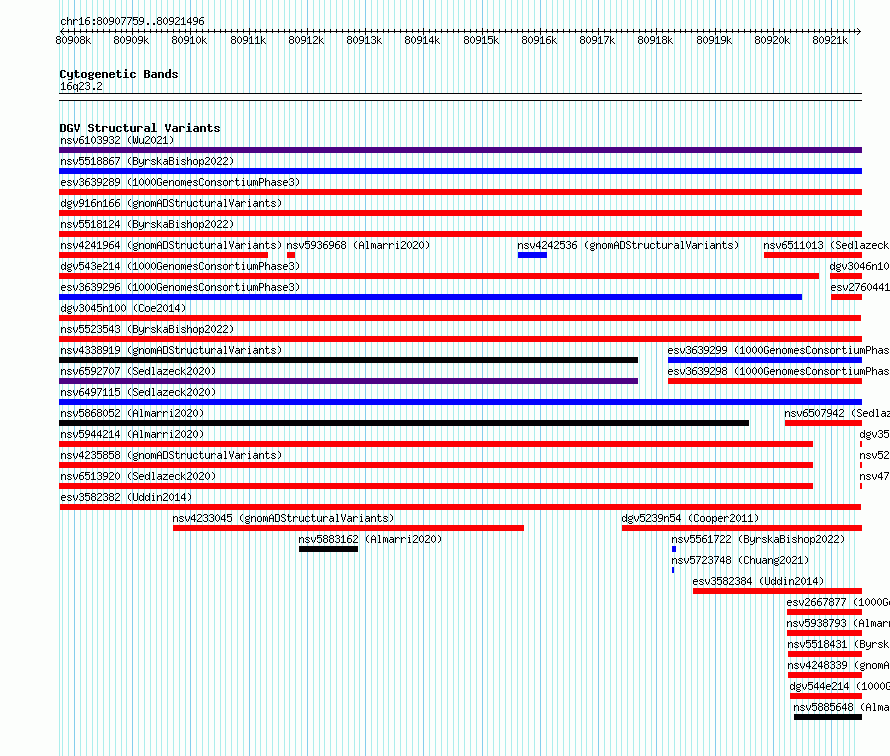This screenshot has height=756, width=890.
Task: Select esv3639299 variant label
Action: pyautogui.click(x=778, y=350)
